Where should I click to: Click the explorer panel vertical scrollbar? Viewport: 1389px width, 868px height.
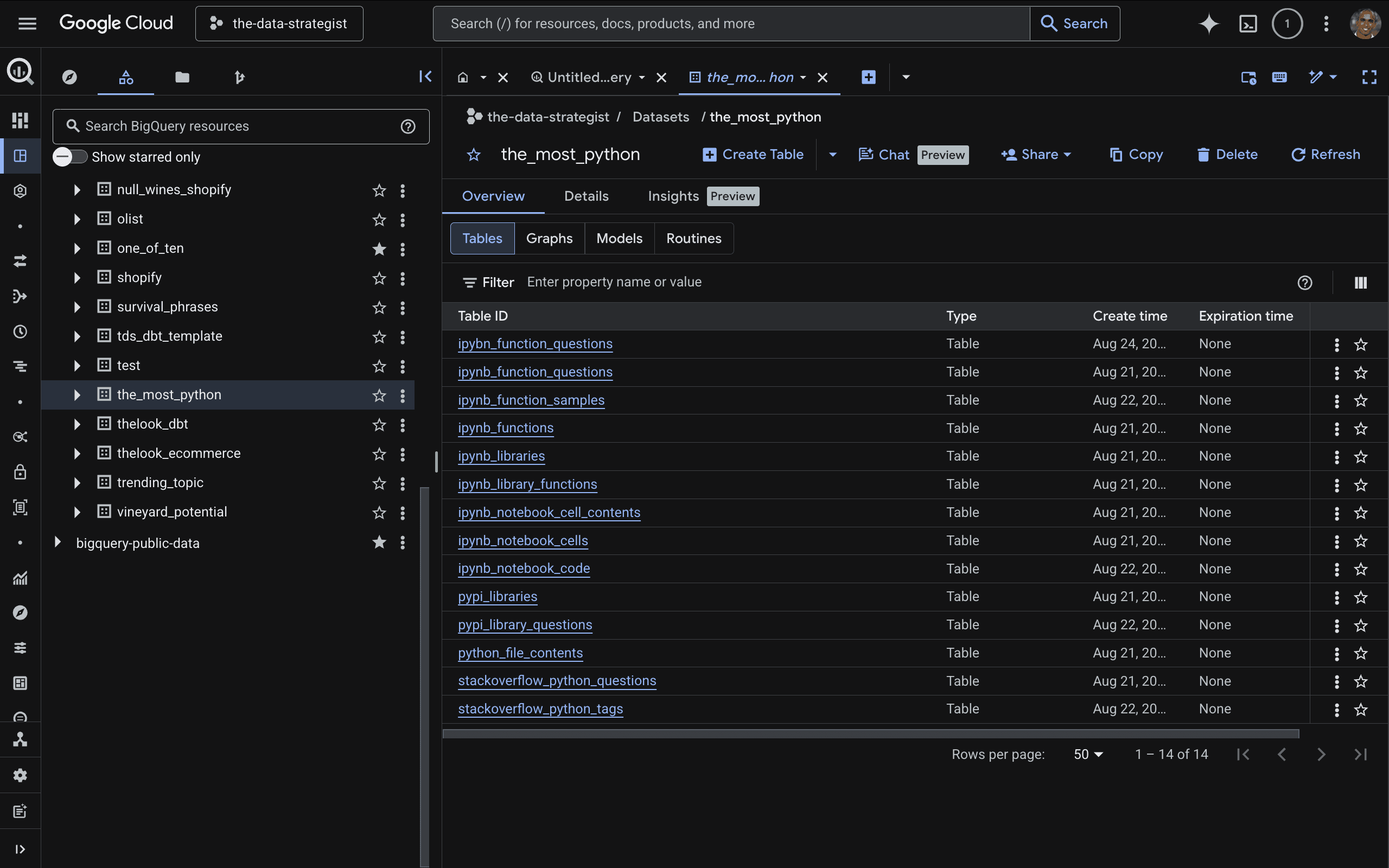point(425,676)
